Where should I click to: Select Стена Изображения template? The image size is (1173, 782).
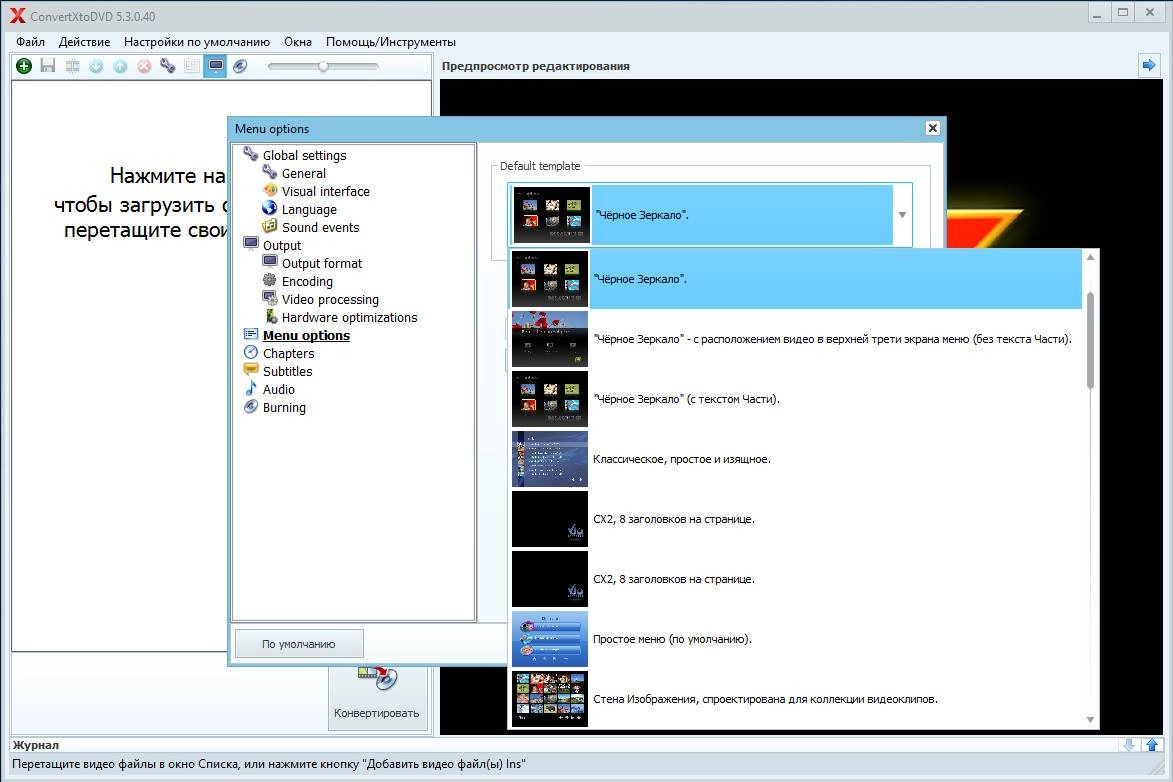click(796, 699)
